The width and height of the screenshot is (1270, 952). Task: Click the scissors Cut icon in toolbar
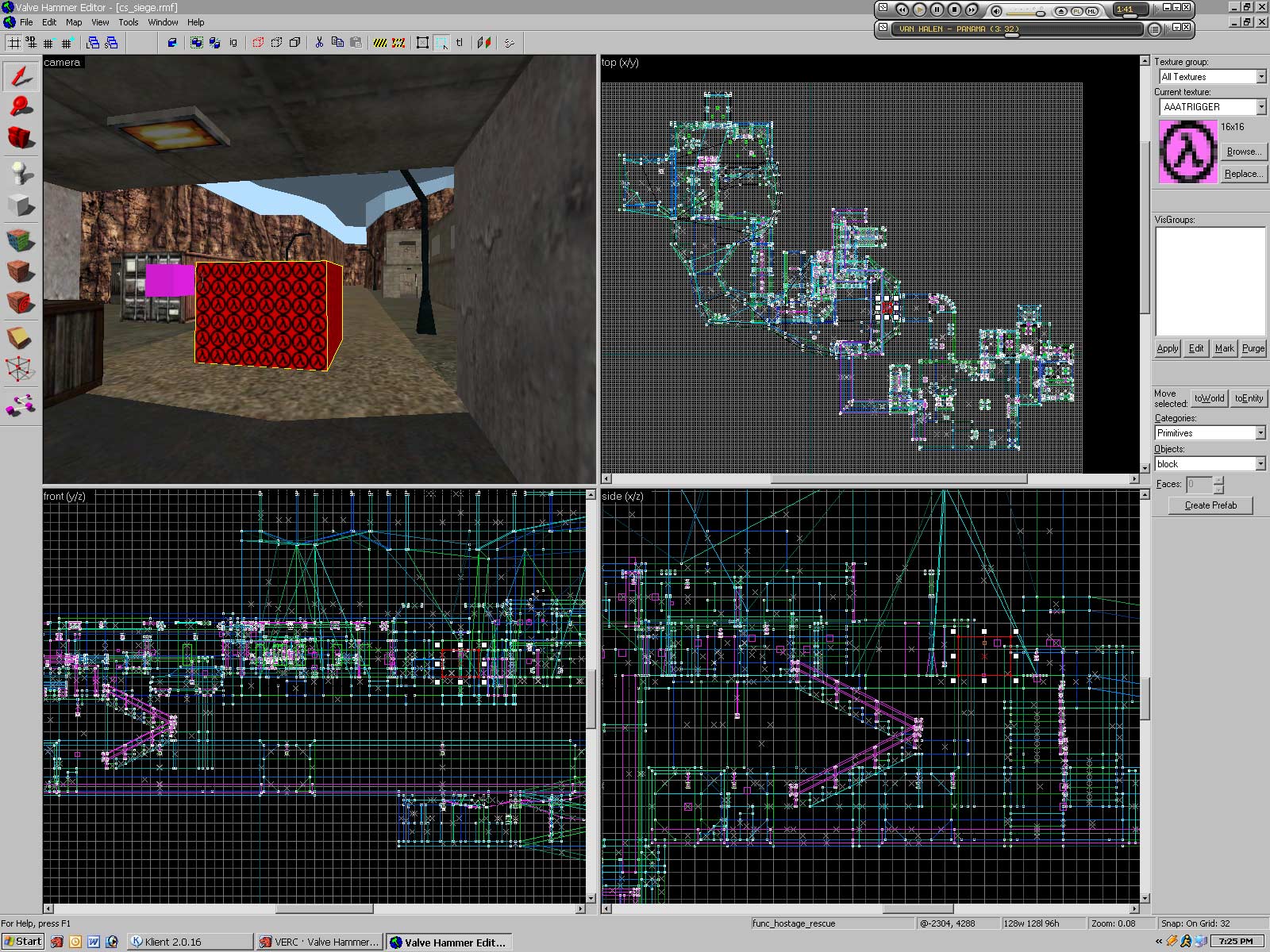coord(319,43)
